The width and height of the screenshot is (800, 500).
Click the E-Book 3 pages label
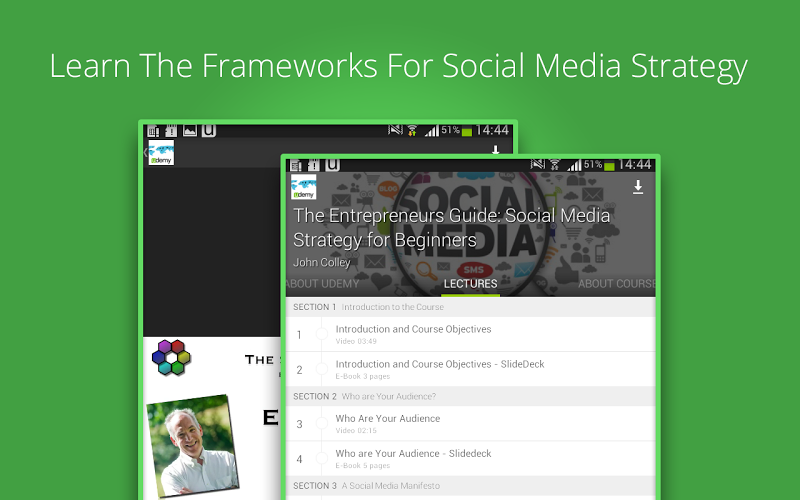[x=362, y=377]
